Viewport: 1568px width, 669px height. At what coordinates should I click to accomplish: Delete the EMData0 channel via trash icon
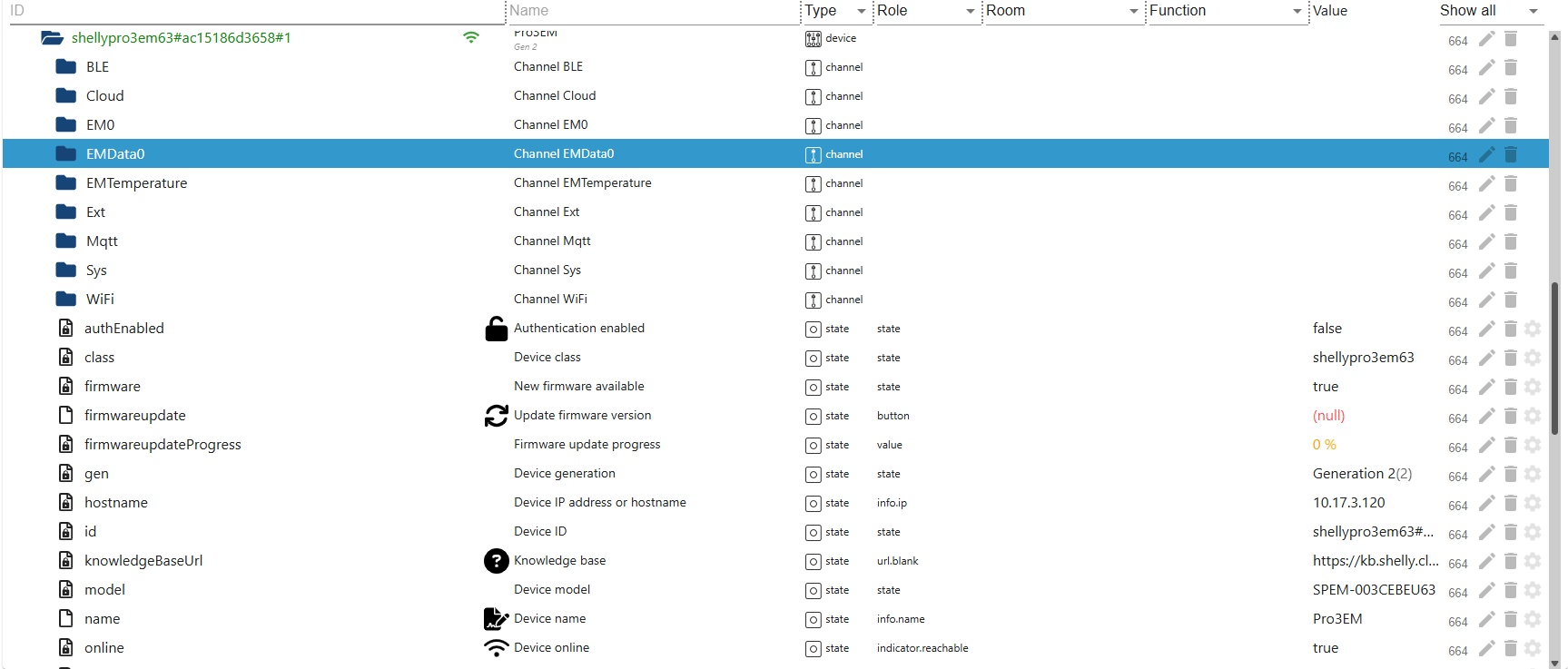click(1511, 154)
